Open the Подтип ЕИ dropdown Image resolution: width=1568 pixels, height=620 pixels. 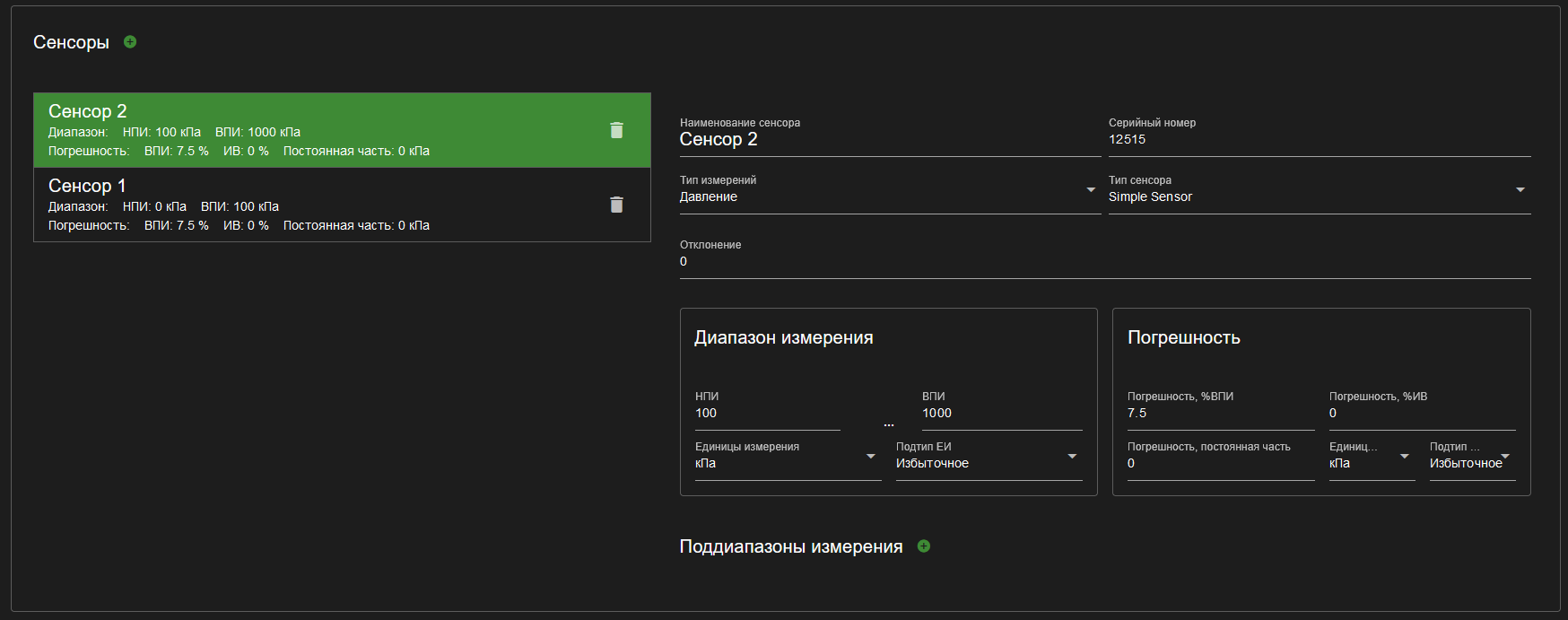coord(989,458)
